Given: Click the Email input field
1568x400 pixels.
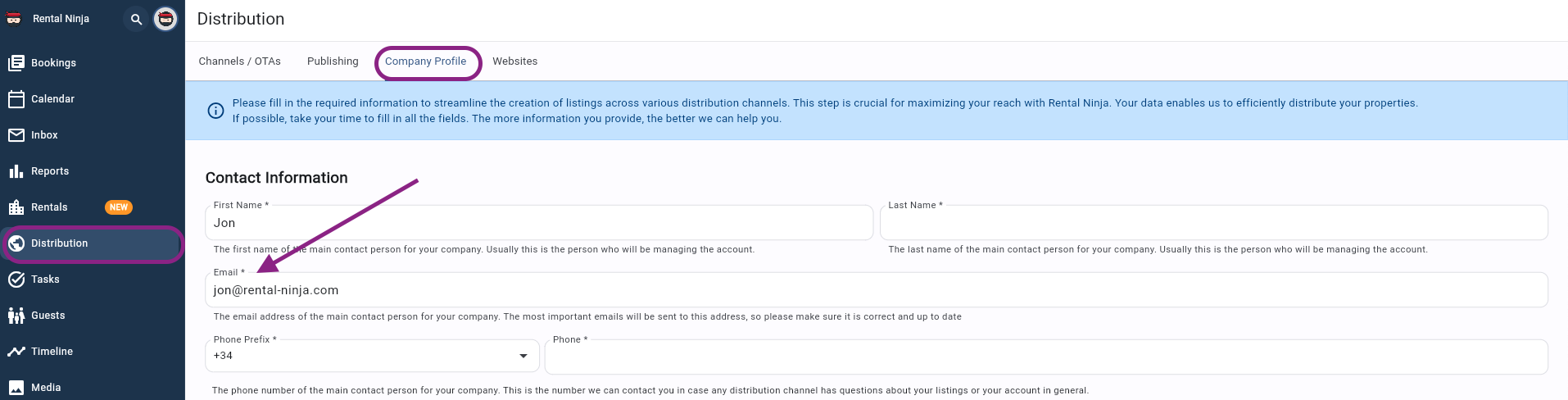Looking at the screenshot, I should (877, 290).
